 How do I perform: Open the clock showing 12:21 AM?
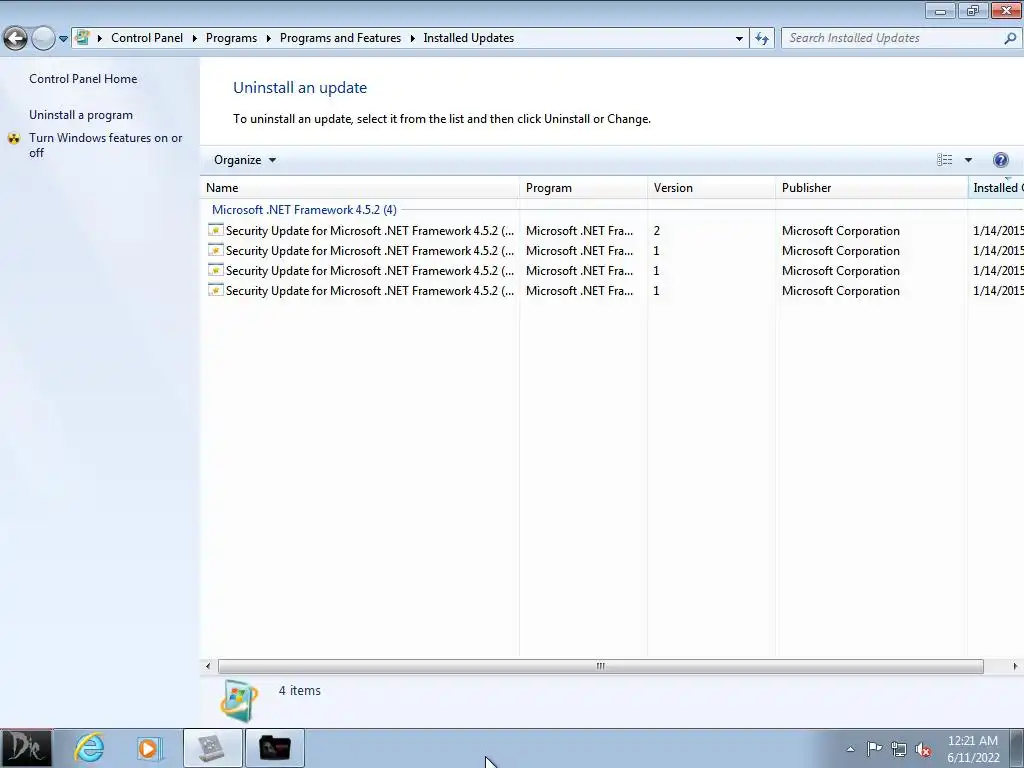[x=973, y=749]
